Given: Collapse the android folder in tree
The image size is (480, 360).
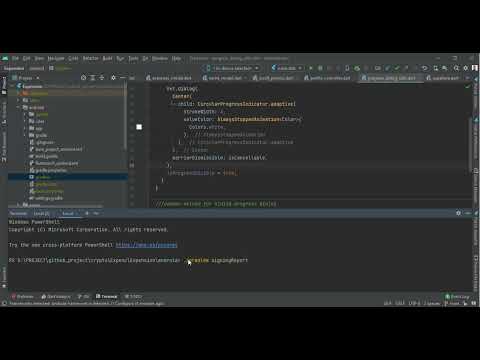Looking at the screenshot, I should [x=18, y=107].
